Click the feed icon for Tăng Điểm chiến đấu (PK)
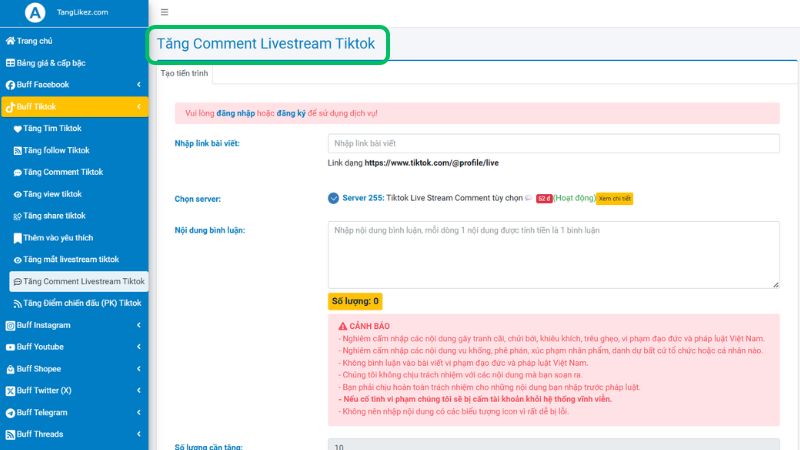The image size is (800, 450). pyautogui.click(x=17, y=304)
